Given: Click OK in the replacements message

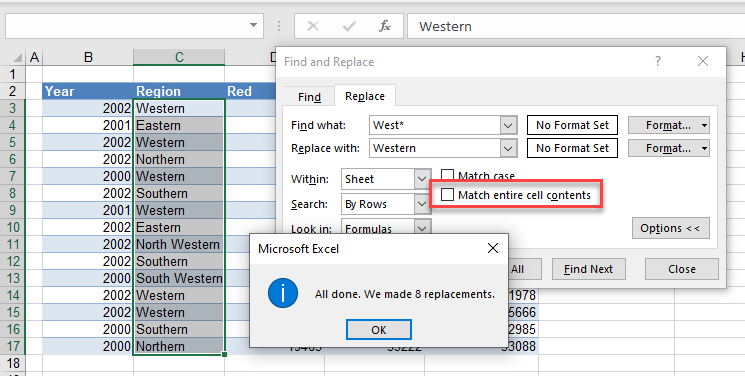Looking at the screenshot, I should (x=379, y=330).
